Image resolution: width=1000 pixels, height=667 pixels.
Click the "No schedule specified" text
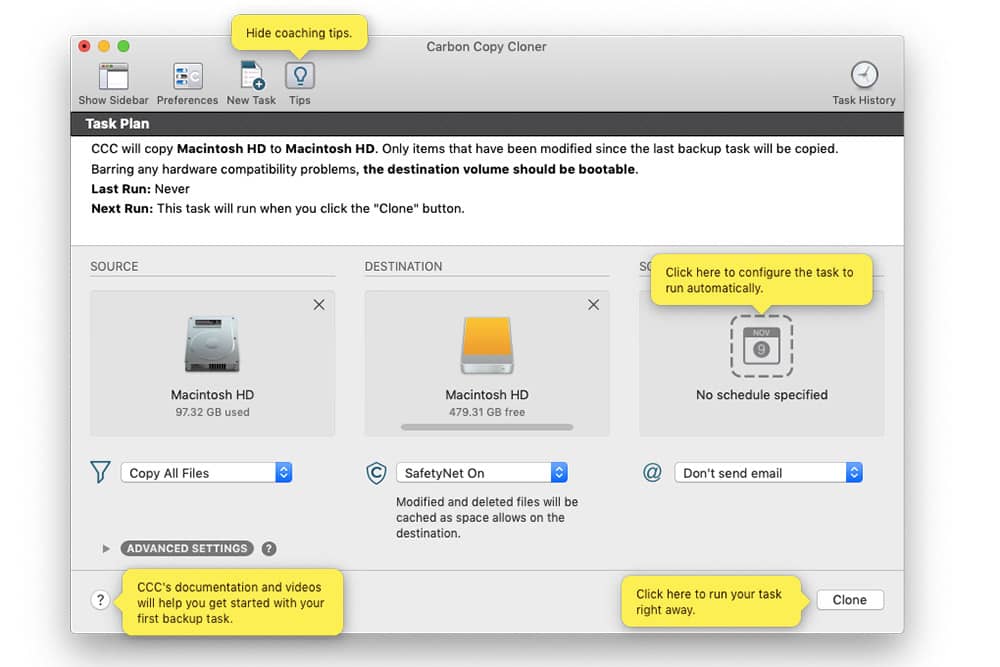click(x=761, y=395)
